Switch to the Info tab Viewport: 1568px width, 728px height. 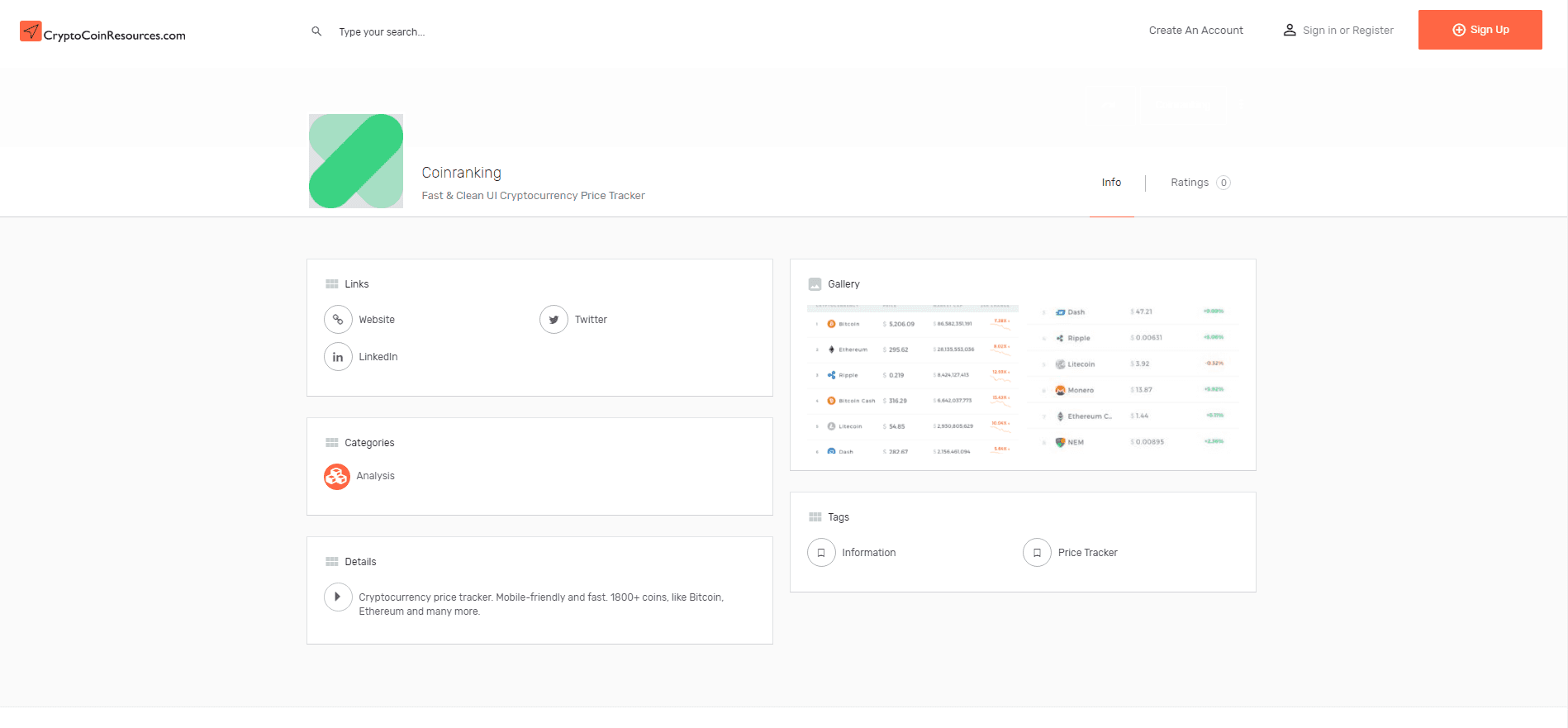(x=1111, y=183)
